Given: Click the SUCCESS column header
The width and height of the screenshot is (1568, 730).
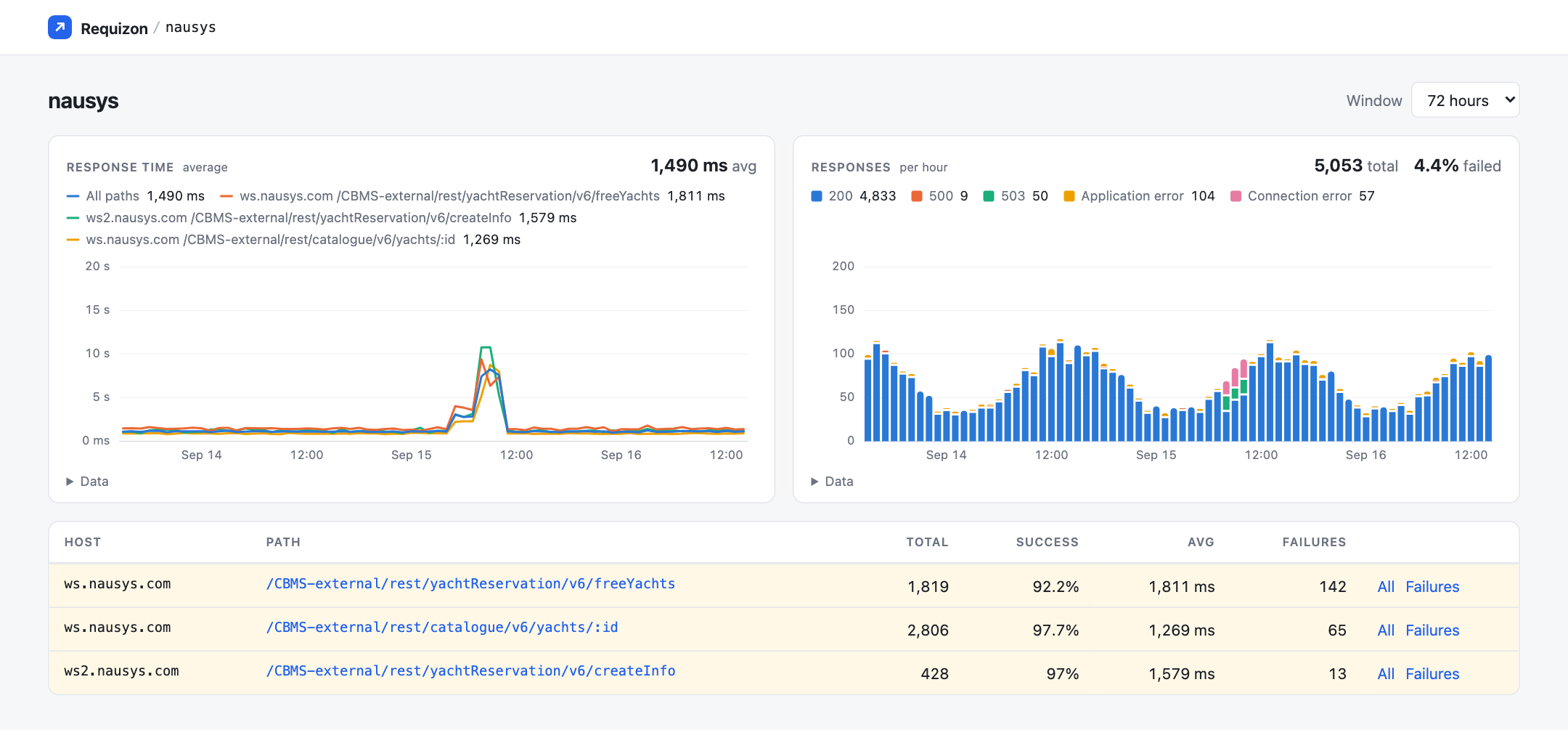Looking at the screenshot, I should (1047, 542).
